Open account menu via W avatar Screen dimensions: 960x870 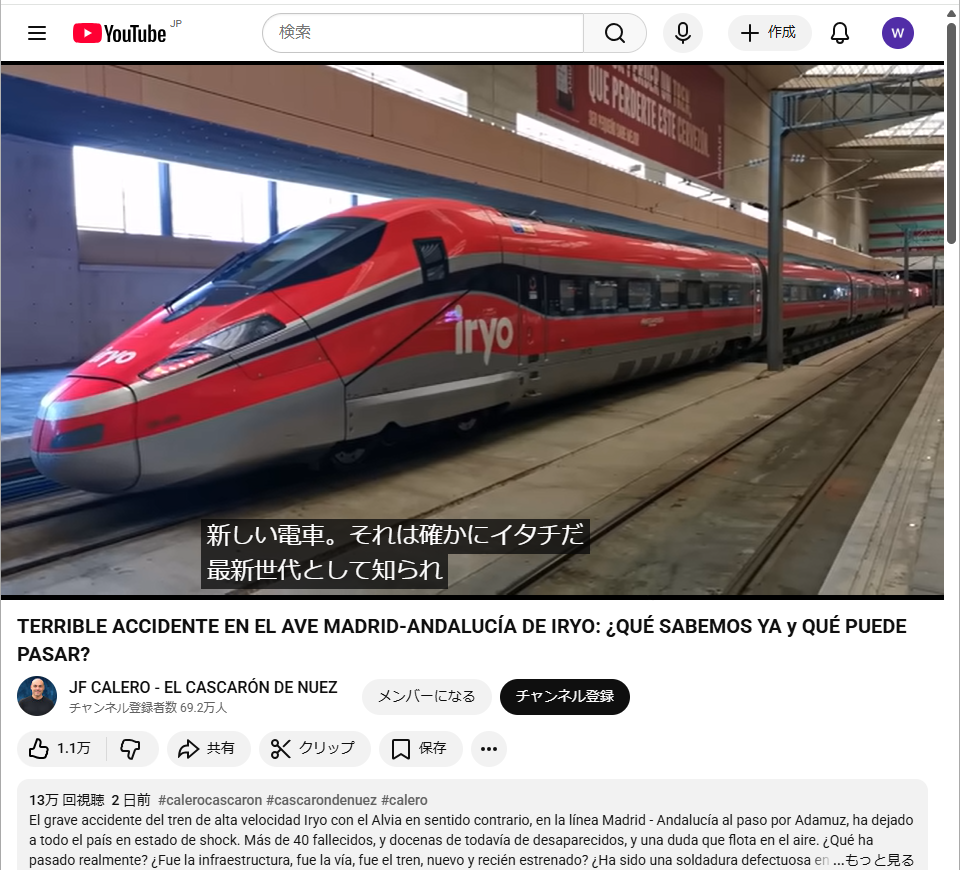pyautogui.click(x=898, y=33)
